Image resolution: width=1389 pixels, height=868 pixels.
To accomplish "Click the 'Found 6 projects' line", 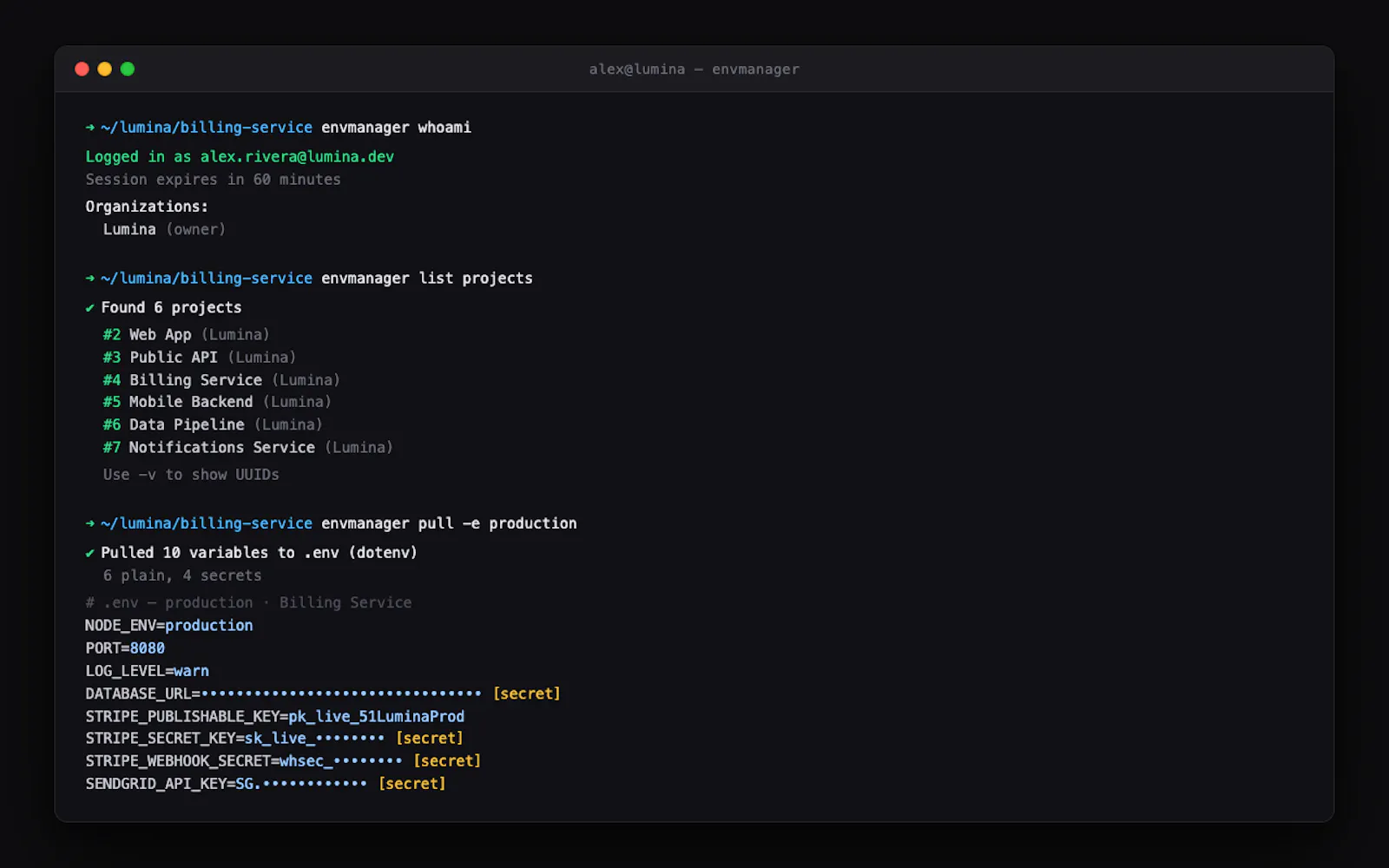I will tap(171, 307).
